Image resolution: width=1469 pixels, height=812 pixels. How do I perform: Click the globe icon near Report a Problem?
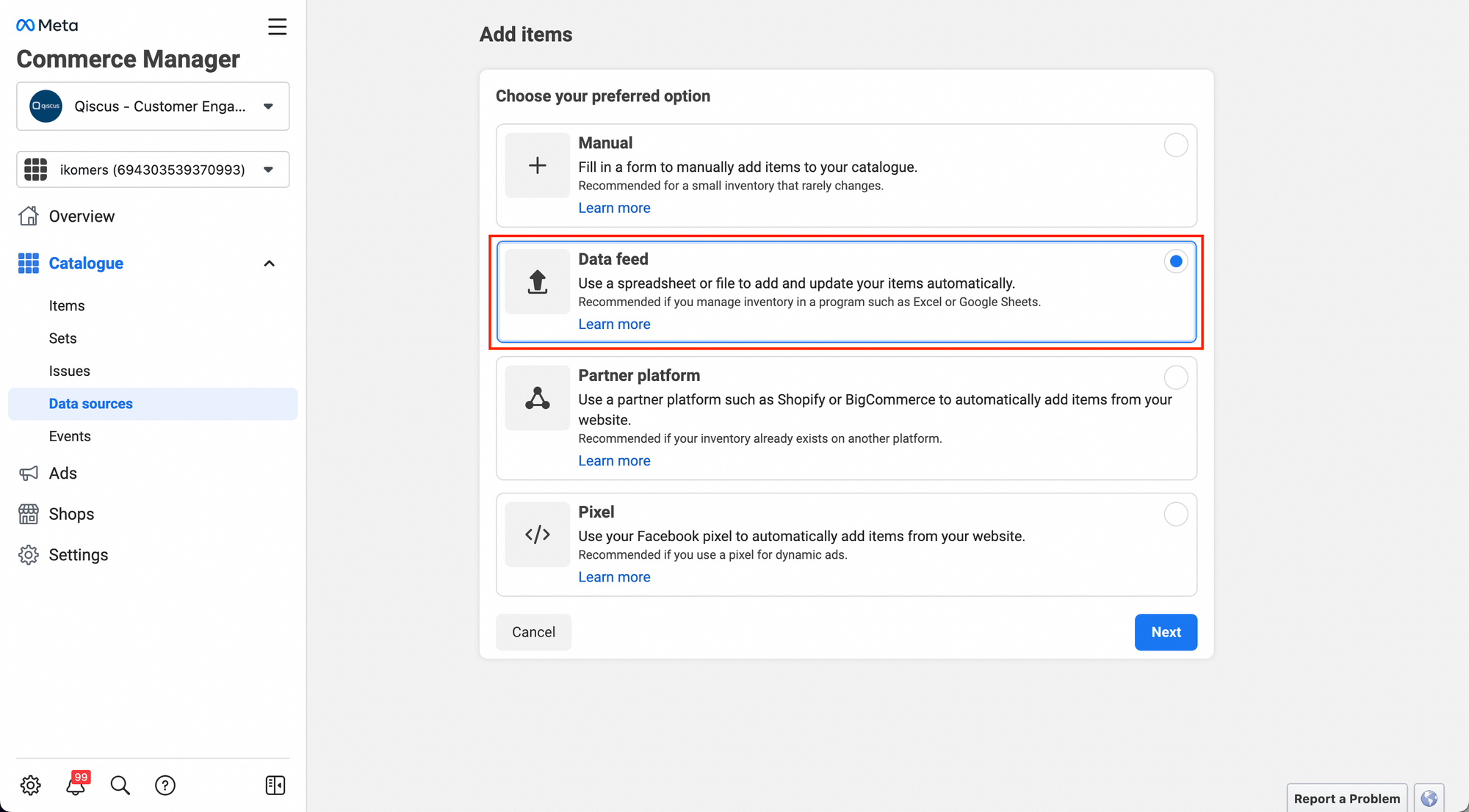tap(1429, 799)
